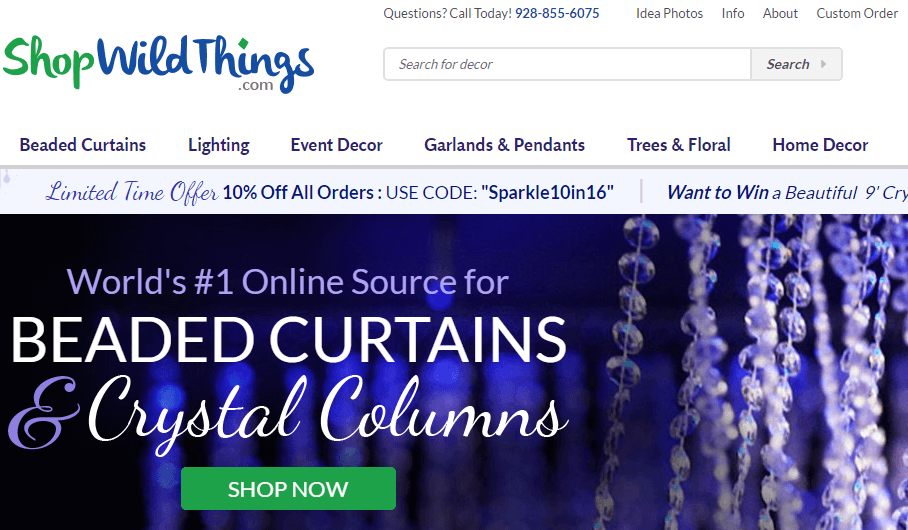Open the Idea Photos link
This screenshot has height=530, width=908.
pyautogui.click(x=669, y=13)
